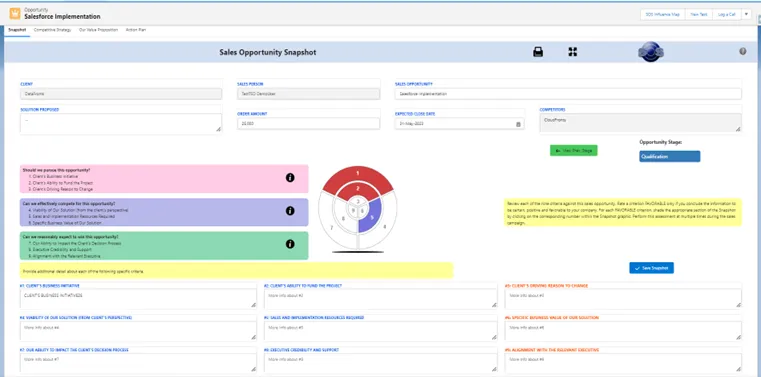The height and width of the screenshot is (377, 761).
Task: Open info for 'Can we effectively compete'
Action: click(x=290, y=211)
